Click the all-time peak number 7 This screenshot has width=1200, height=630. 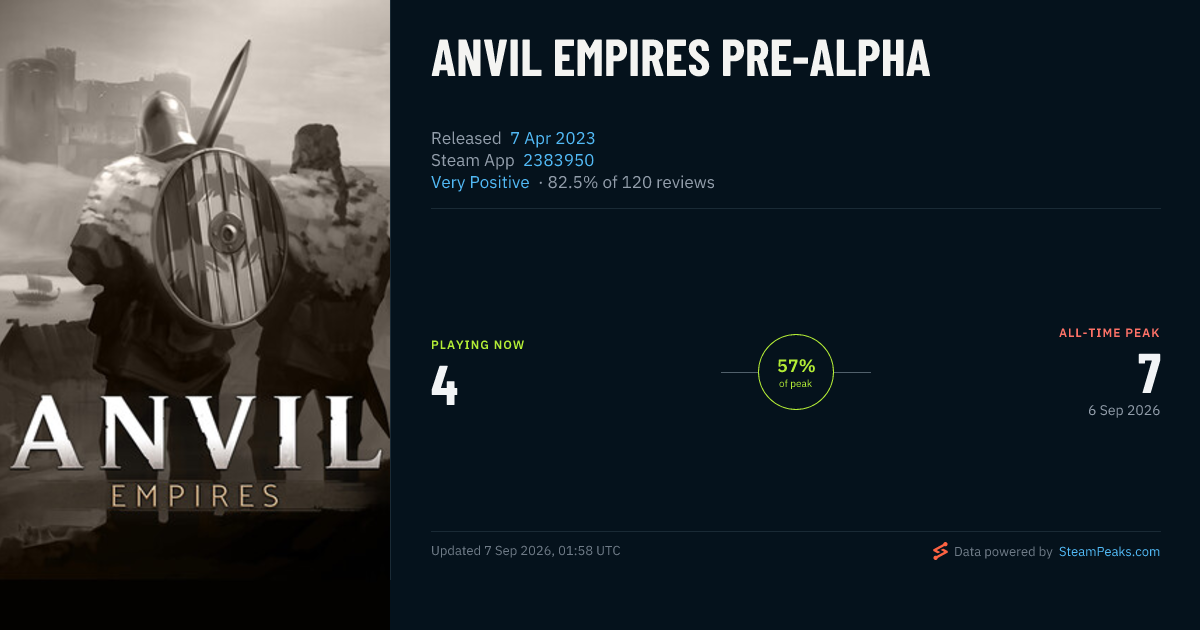coord(1149,374)
